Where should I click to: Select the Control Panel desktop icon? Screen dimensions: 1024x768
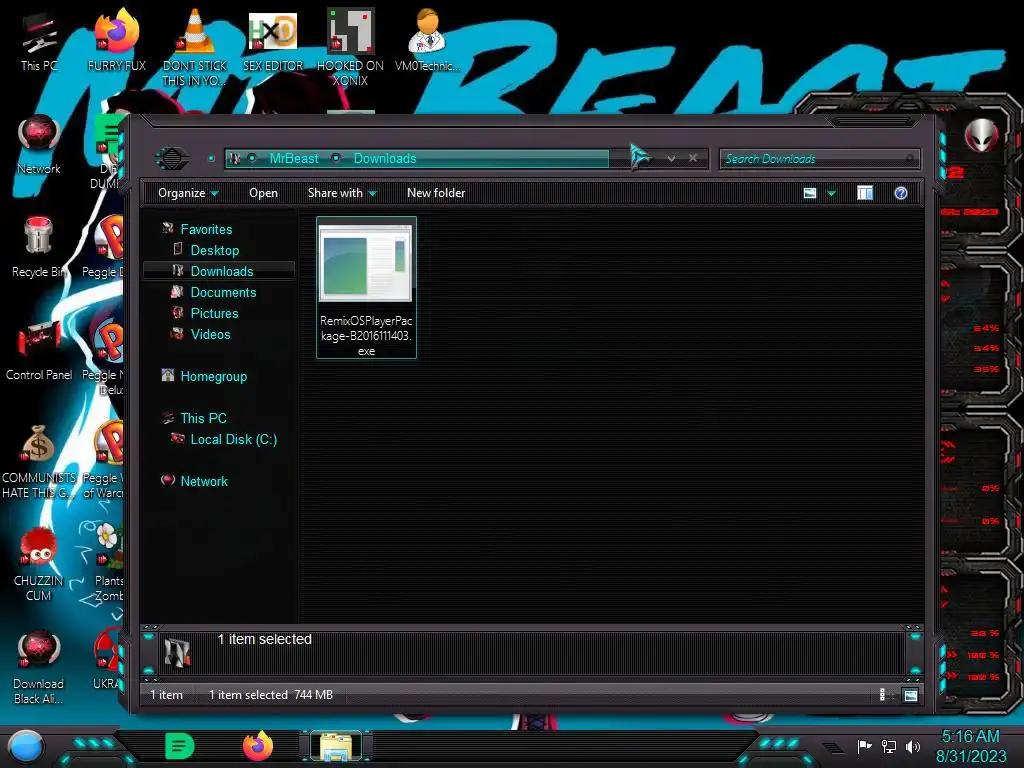point(39,351)
